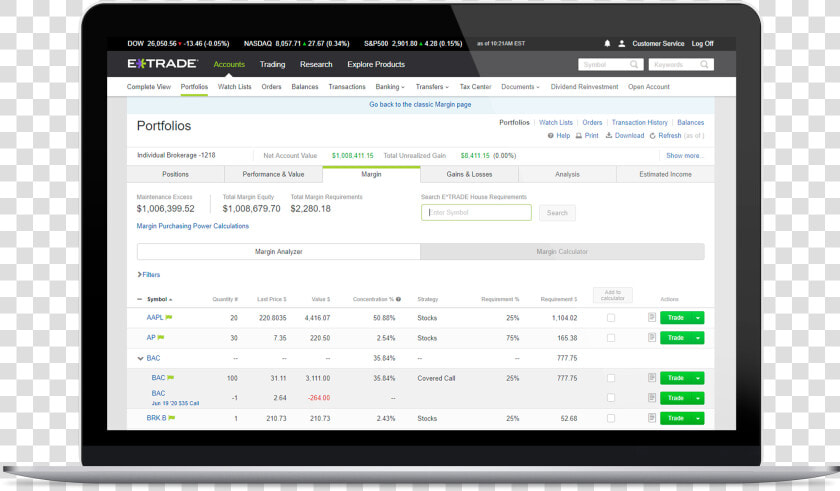Click the Trade button for AAPL

676,318
